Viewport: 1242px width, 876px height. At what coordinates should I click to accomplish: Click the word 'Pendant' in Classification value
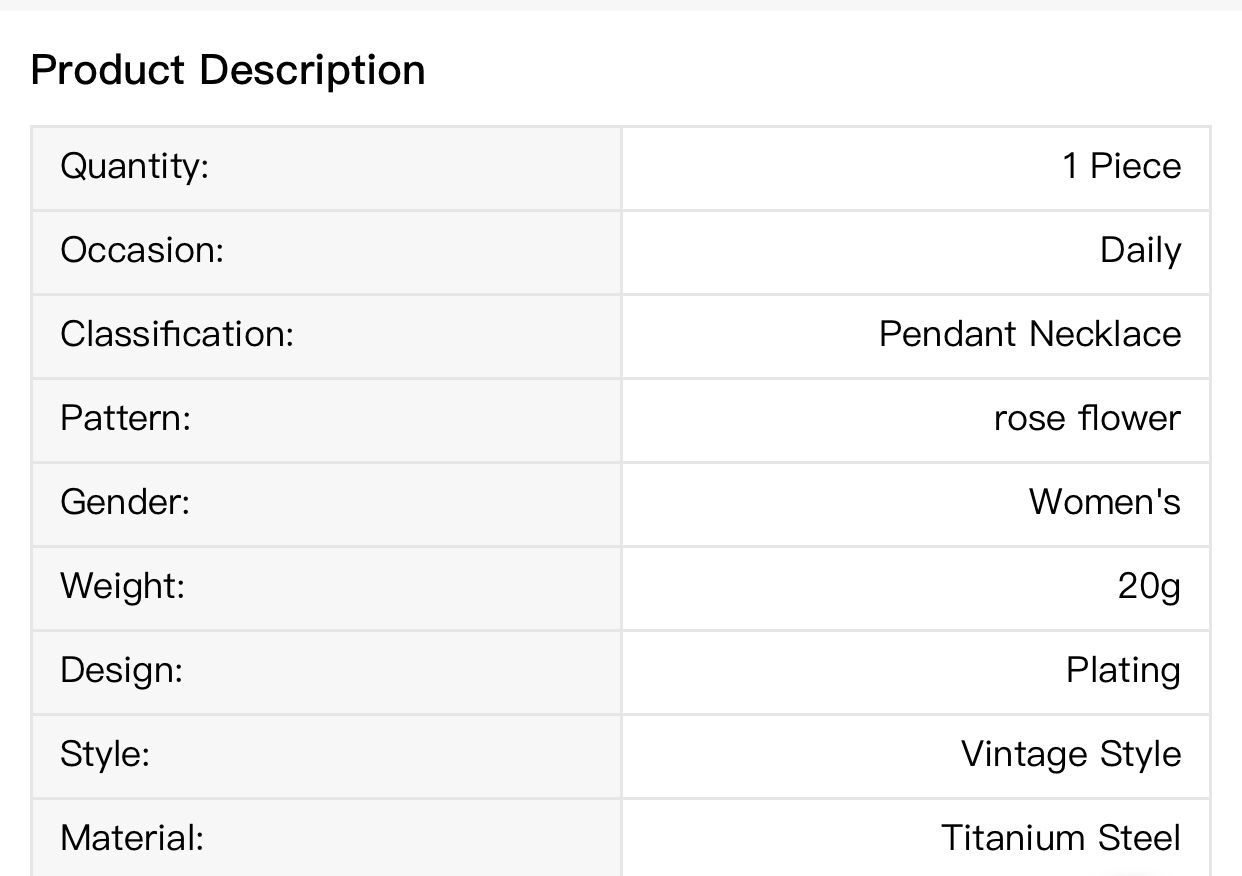948,334
